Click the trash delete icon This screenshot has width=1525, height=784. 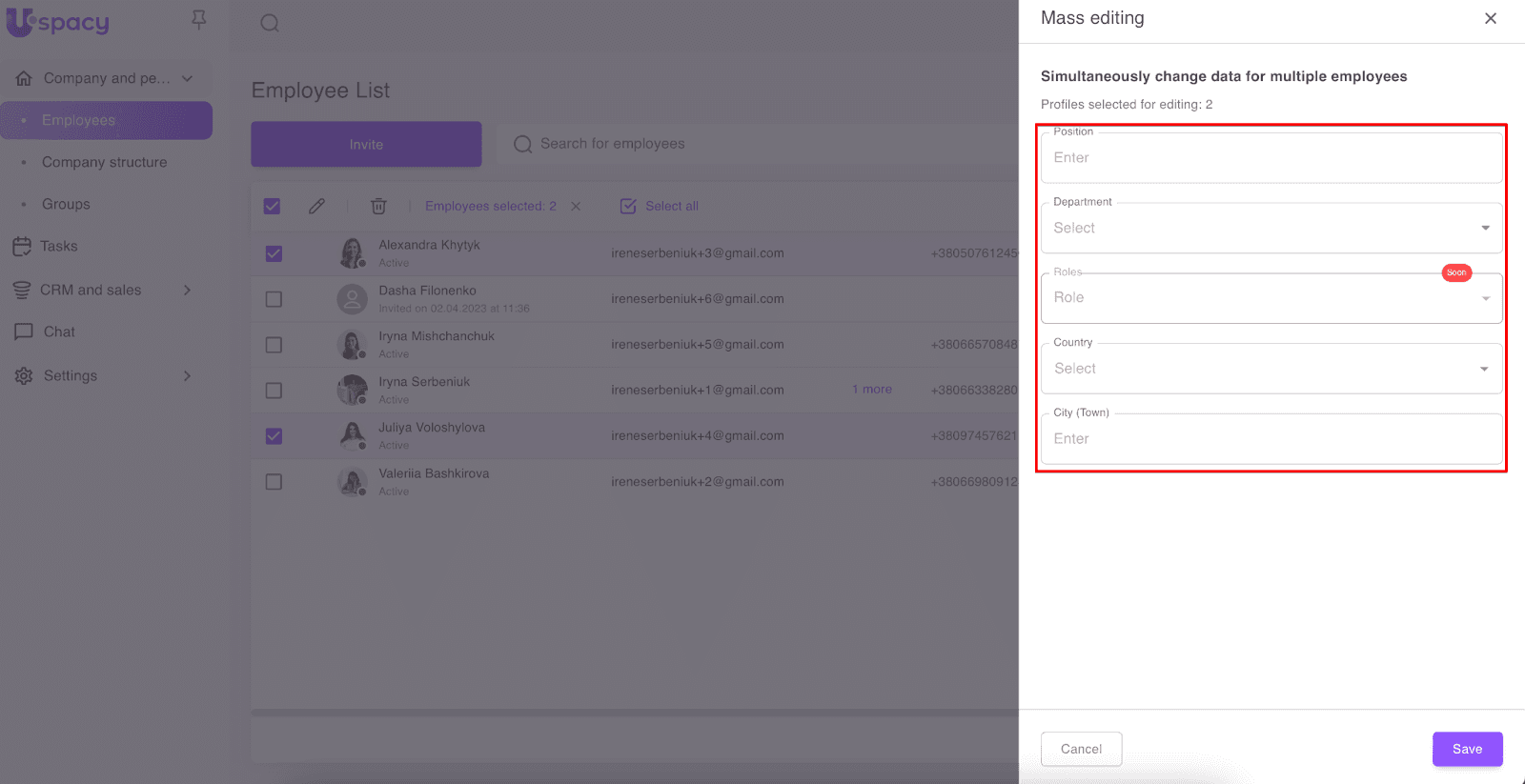(x=378, y=206)
